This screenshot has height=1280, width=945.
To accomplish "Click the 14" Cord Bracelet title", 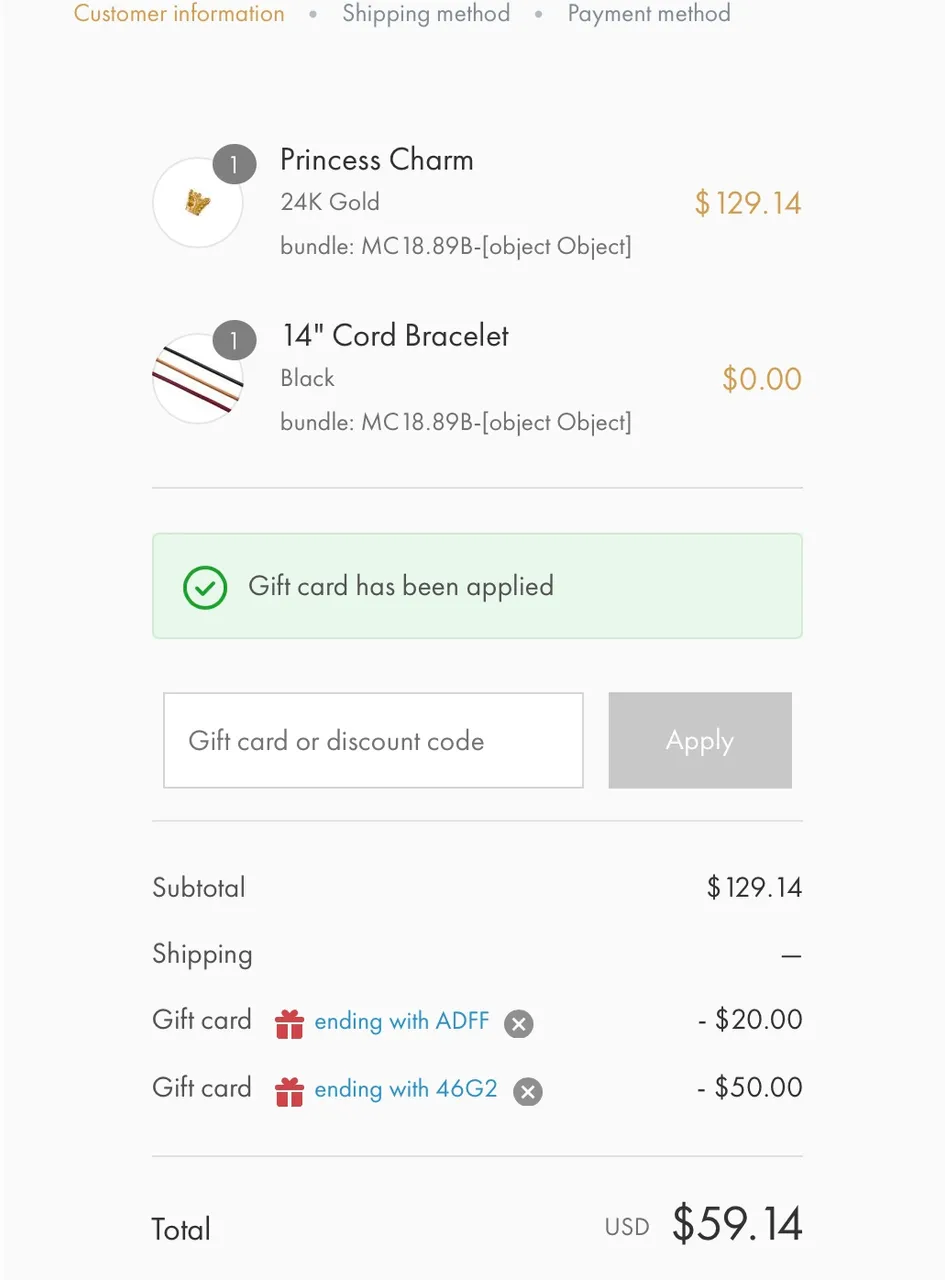I will tap(395, 336).
